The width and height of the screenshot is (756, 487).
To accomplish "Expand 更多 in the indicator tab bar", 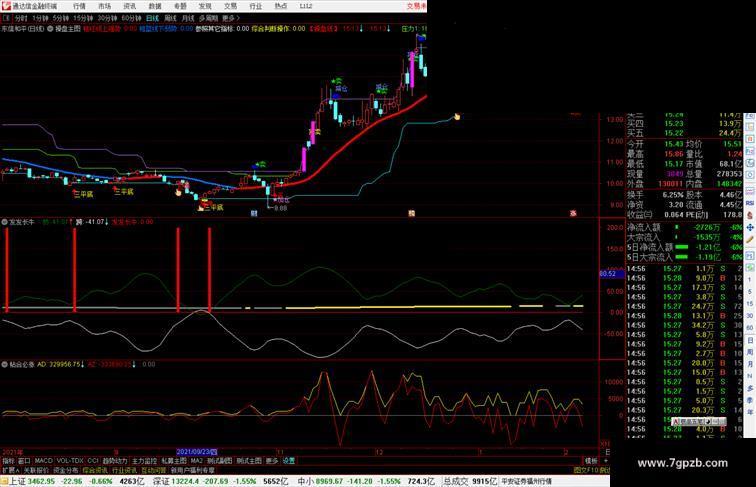I will click(x=272, y=461).
